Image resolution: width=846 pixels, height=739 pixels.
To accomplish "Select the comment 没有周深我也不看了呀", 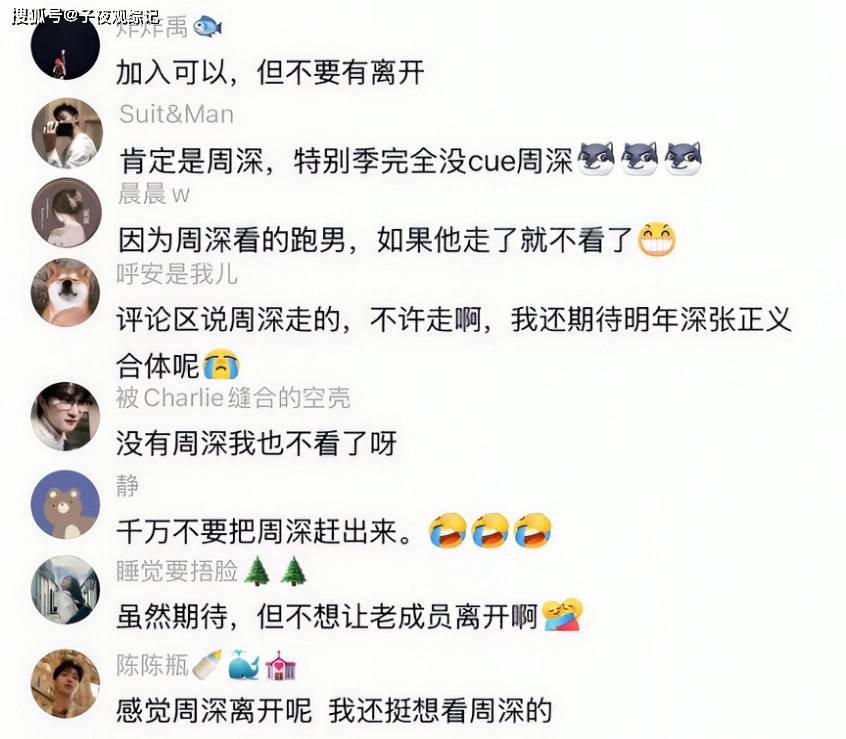I will coord(257,443).
